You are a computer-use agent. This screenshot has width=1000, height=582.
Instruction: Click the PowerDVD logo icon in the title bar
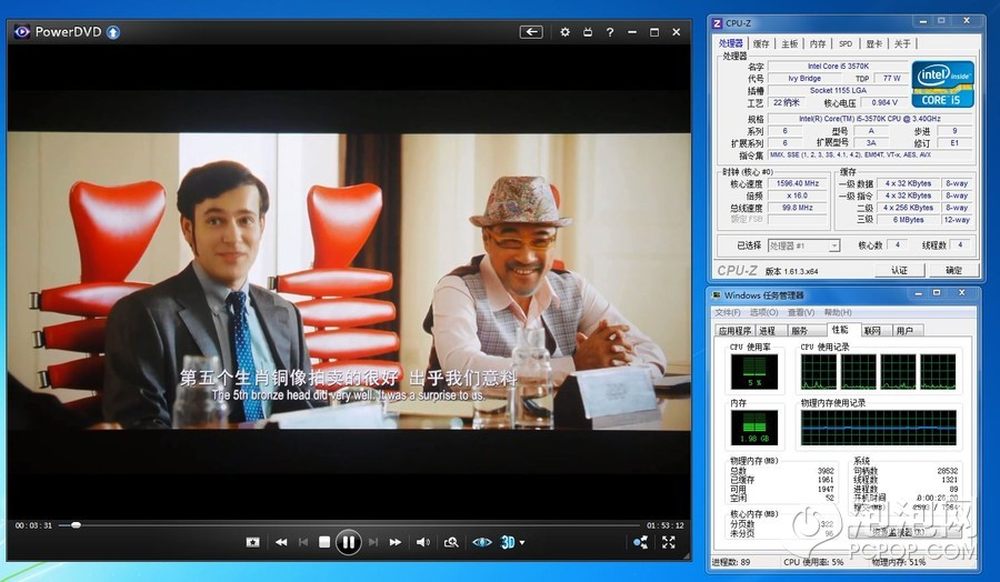(x=22, y=32)
